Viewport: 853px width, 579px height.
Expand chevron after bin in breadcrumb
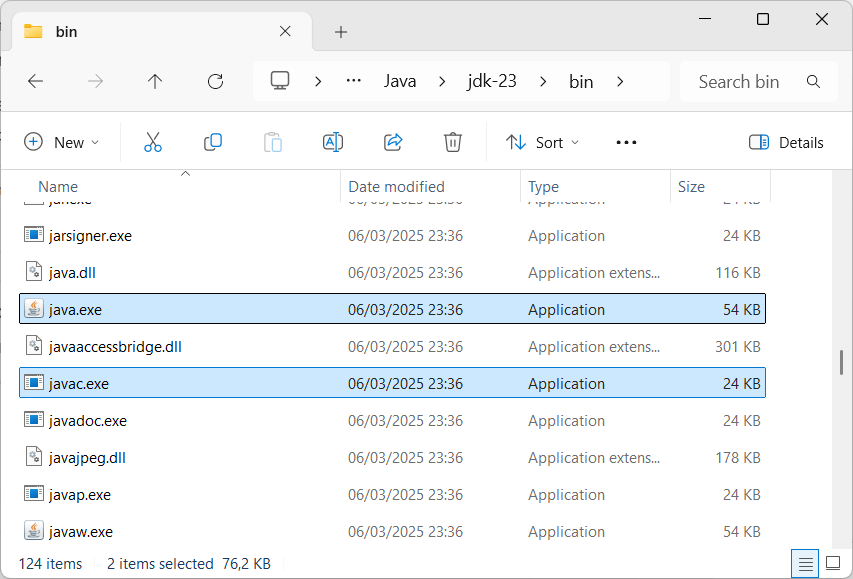[x=620, y=82]
